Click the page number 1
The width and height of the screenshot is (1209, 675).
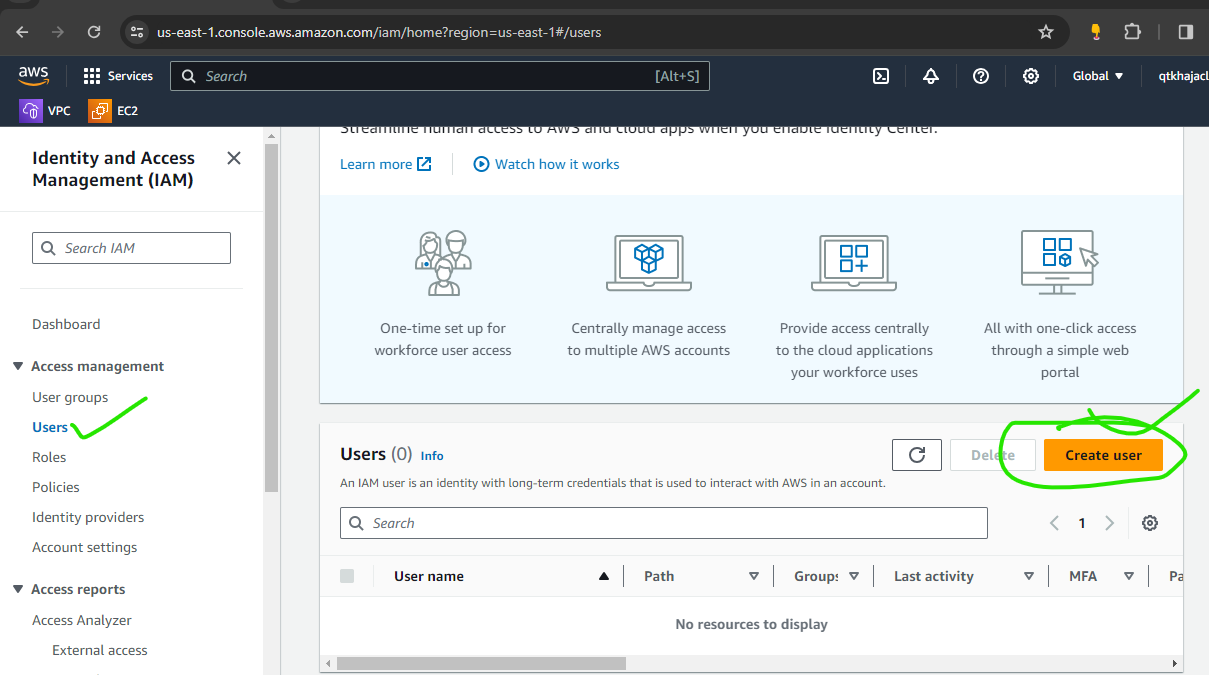point(1082,523)
